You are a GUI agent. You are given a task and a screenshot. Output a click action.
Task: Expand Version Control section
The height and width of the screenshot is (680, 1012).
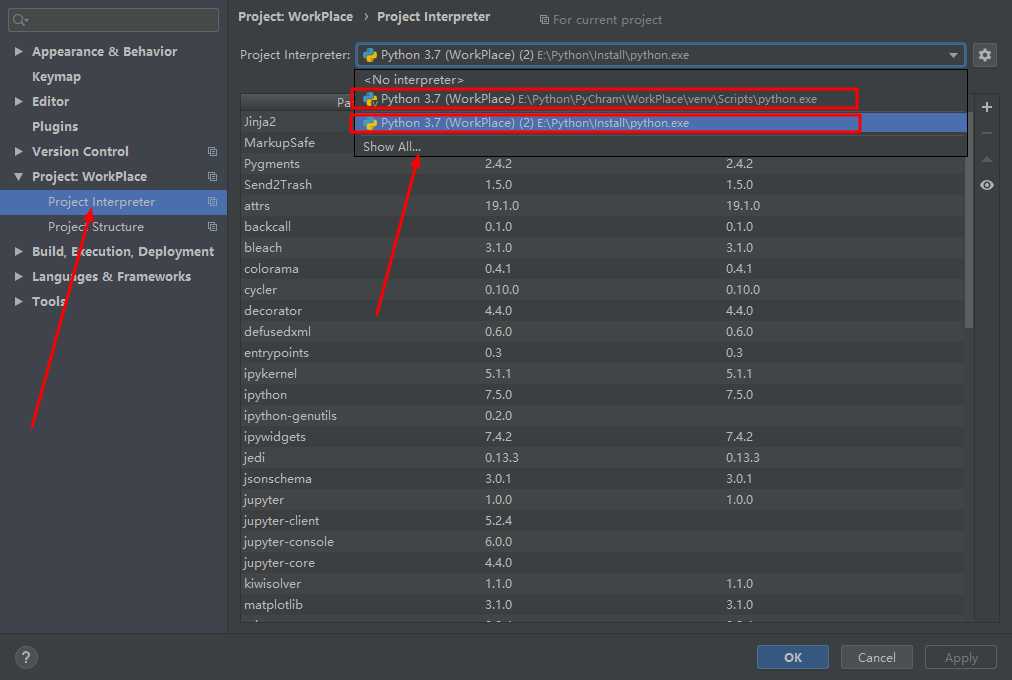point(18,152)
